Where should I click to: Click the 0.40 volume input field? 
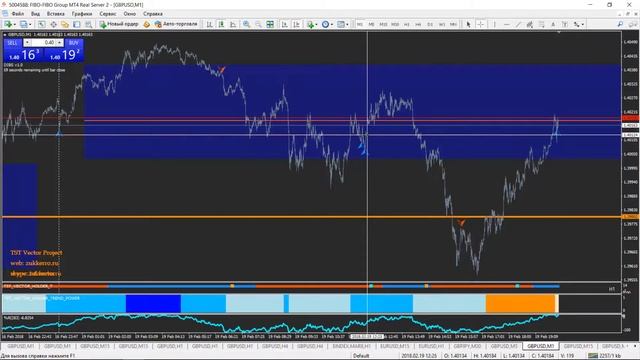click(x=43, y=42)
